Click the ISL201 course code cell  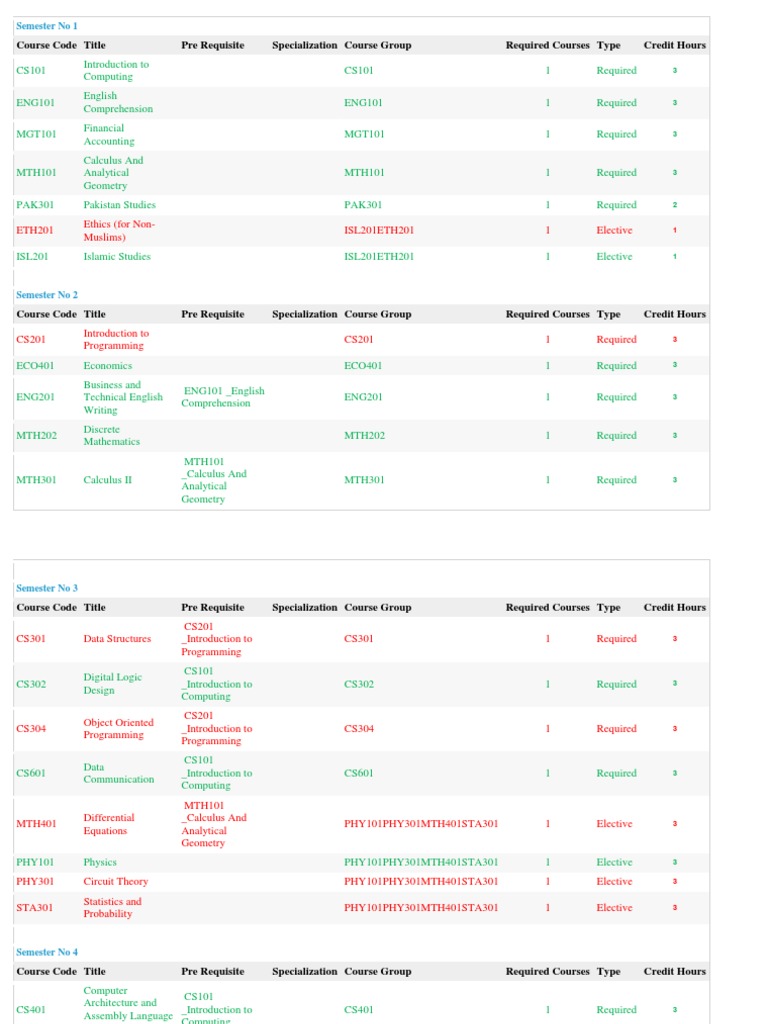click(32, 257)
